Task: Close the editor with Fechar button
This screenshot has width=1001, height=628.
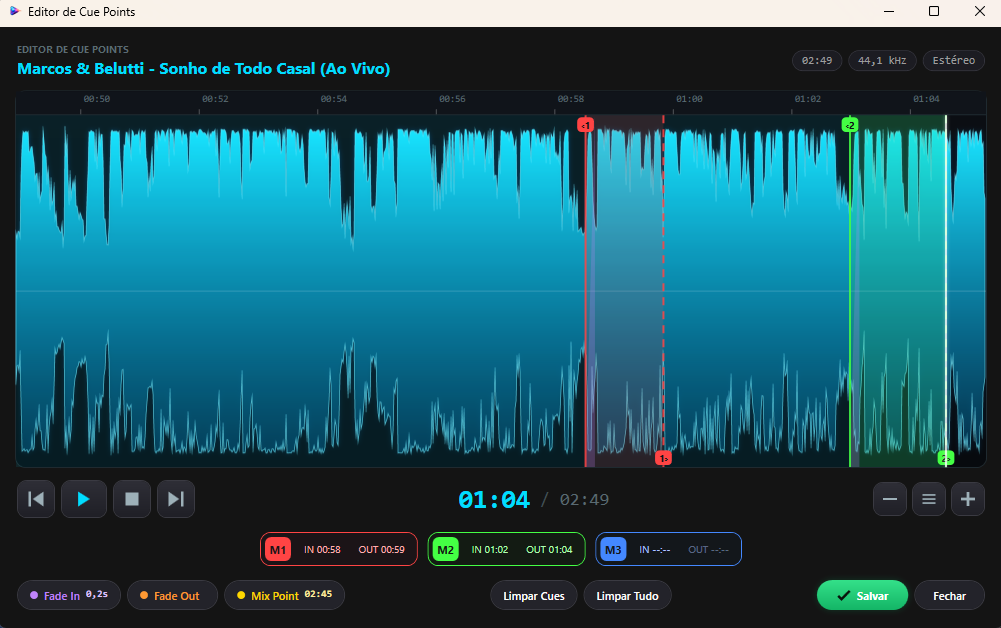Action: (949, 595)
